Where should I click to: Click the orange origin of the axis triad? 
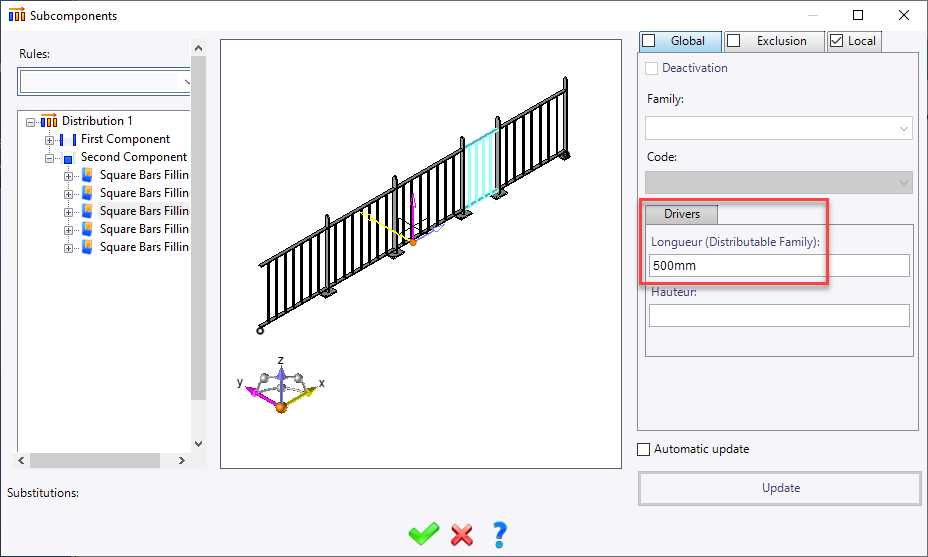[281, 407]
